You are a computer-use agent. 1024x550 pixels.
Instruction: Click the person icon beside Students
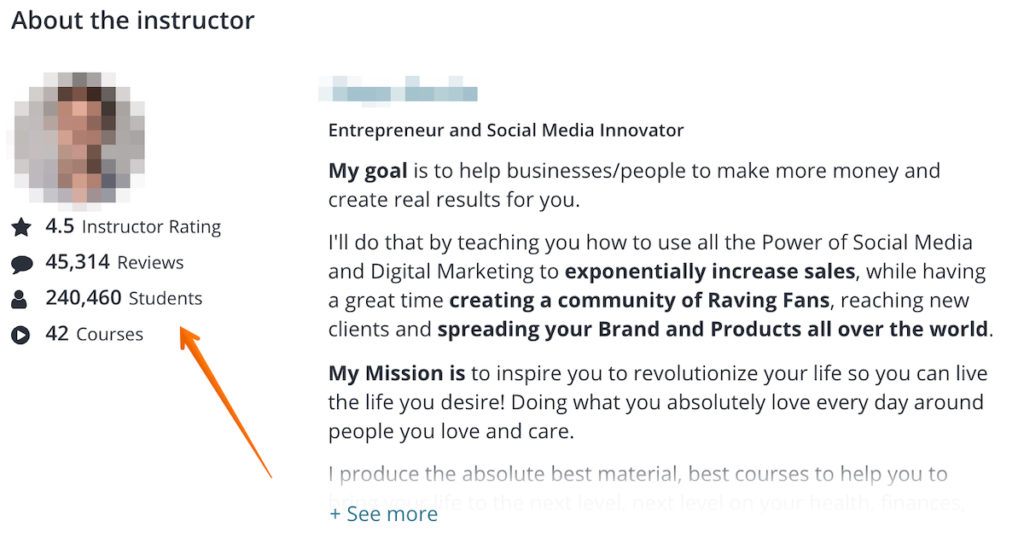click(20, 299)
